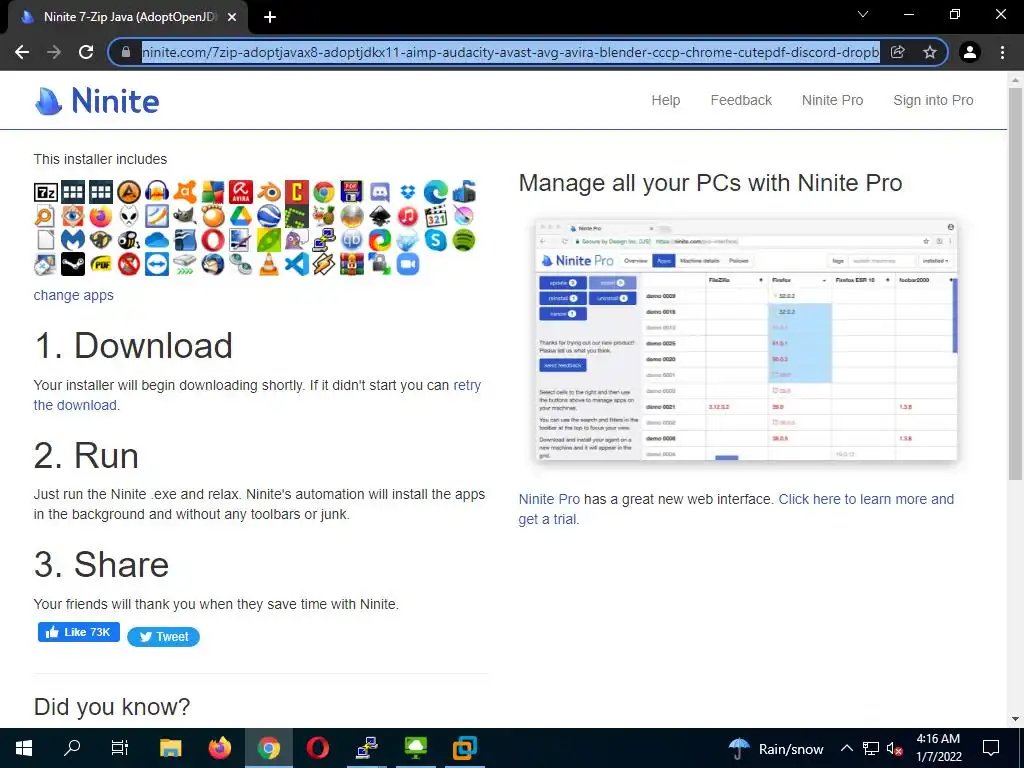Image resolution: width=1024 pixels, height=768 pixels.
Task: Open the Ninite Pro web interface screenshot
Action: click(x=746, y=340)
